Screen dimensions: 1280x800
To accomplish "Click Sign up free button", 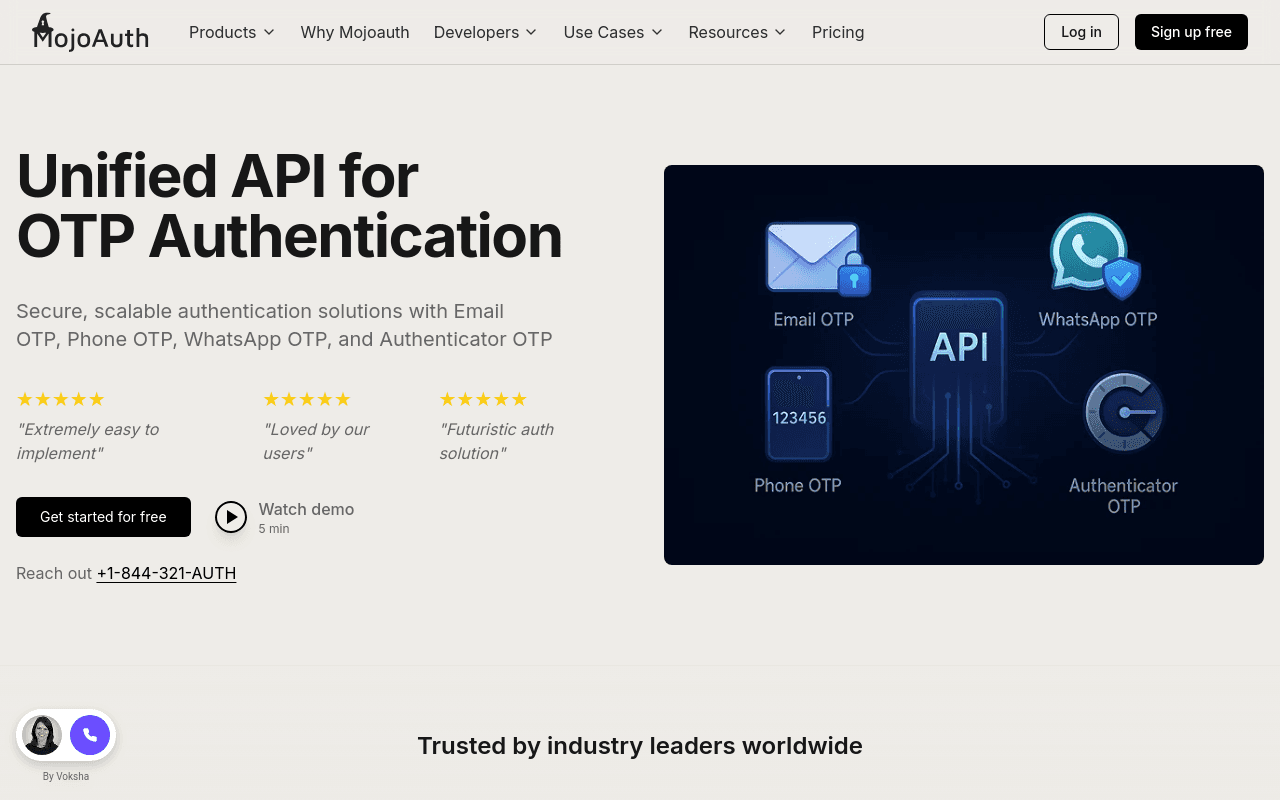I will (x=1191, y=32).
